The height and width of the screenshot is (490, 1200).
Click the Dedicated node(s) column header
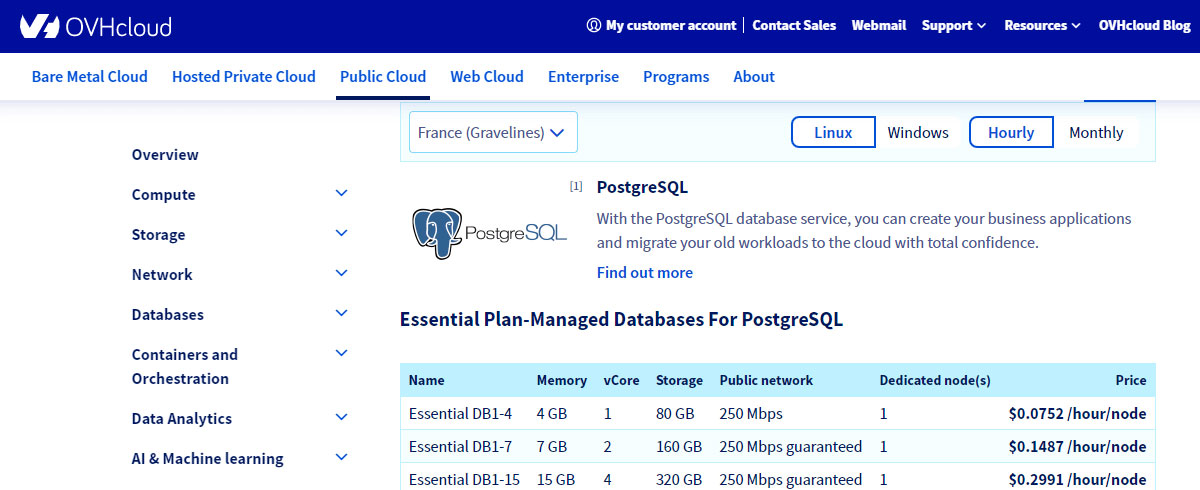tap(935, 380)
